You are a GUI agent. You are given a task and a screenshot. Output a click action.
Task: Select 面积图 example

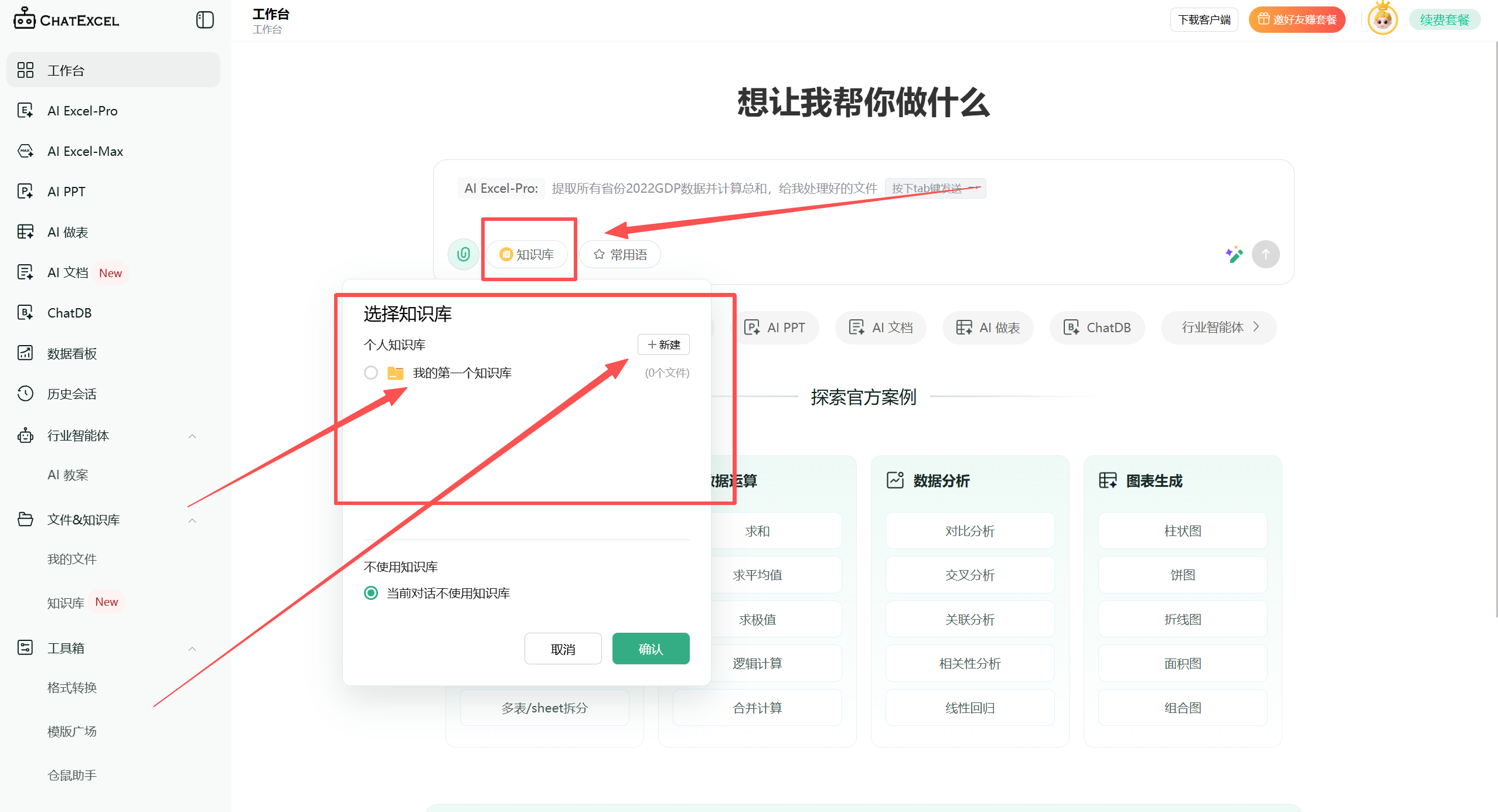[1182, 663]
